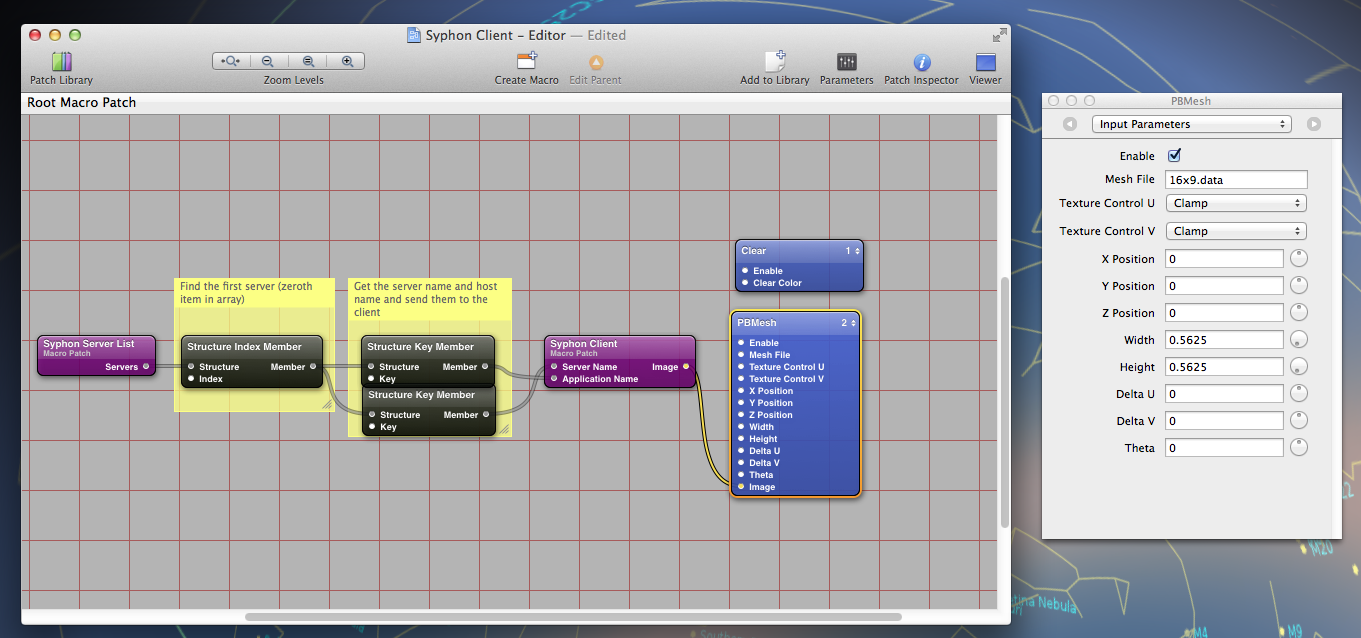Click the Add to Library icon
Screen dimensions: 1361x638
pyautogui.click(x=775, y=61)
